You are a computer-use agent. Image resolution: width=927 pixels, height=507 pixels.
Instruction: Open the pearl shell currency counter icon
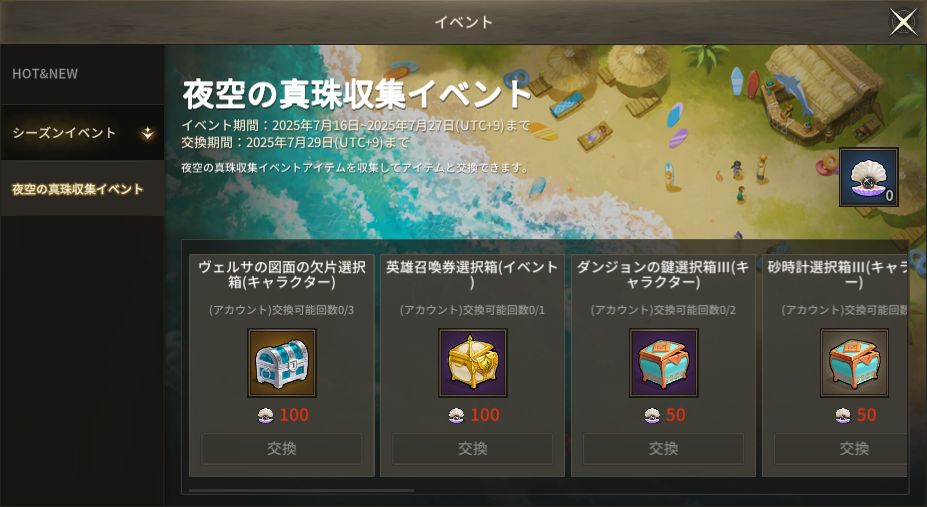click(x=868, y=177)
